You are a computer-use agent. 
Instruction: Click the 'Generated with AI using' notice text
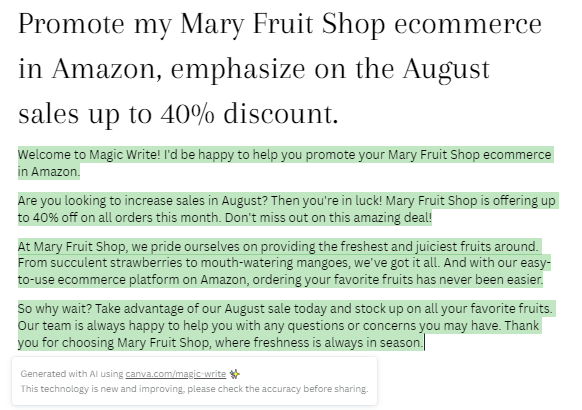pos(72,374)
